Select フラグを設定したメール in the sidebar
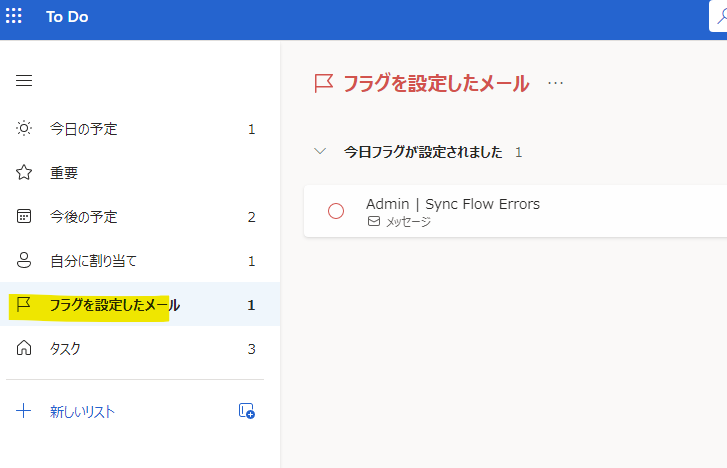 point(140,305)
